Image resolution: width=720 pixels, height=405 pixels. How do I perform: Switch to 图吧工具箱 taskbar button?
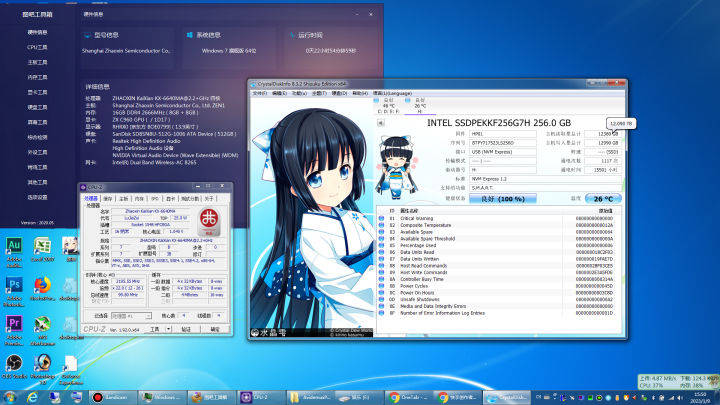212,397
